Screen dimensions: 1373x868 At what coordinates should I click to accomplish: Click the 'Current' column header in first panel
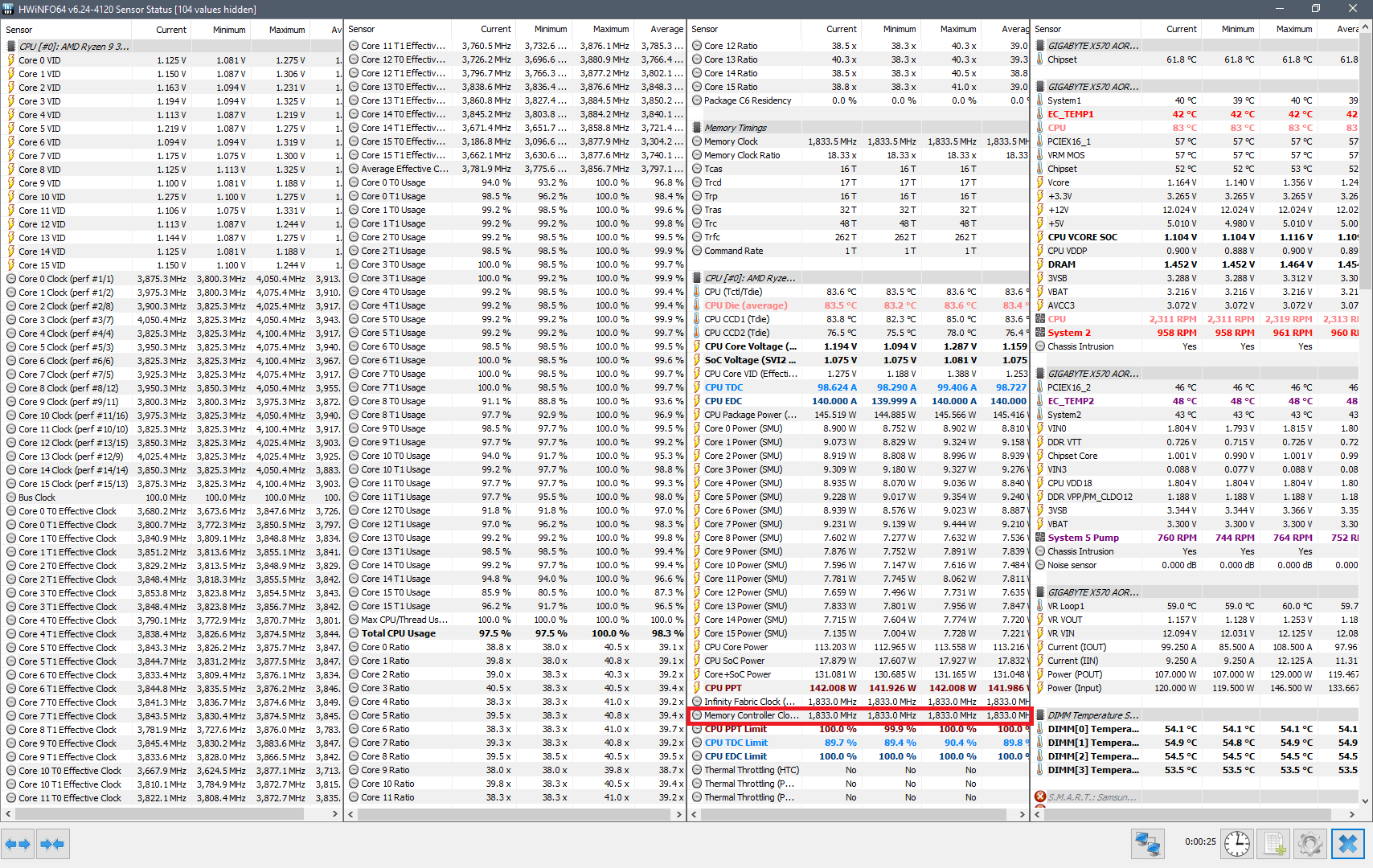click(171, 30)
